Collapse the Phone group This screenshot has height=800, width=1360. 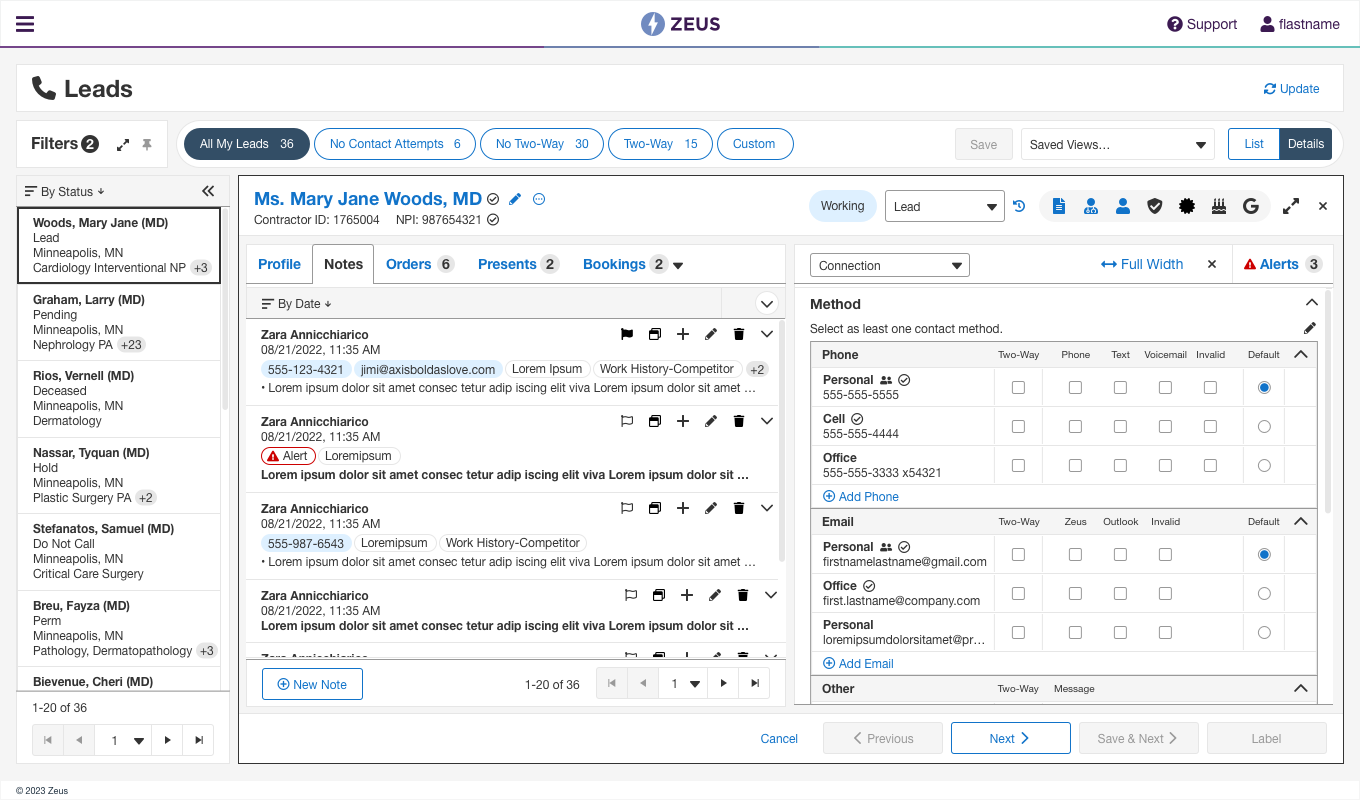point(1301,354)
